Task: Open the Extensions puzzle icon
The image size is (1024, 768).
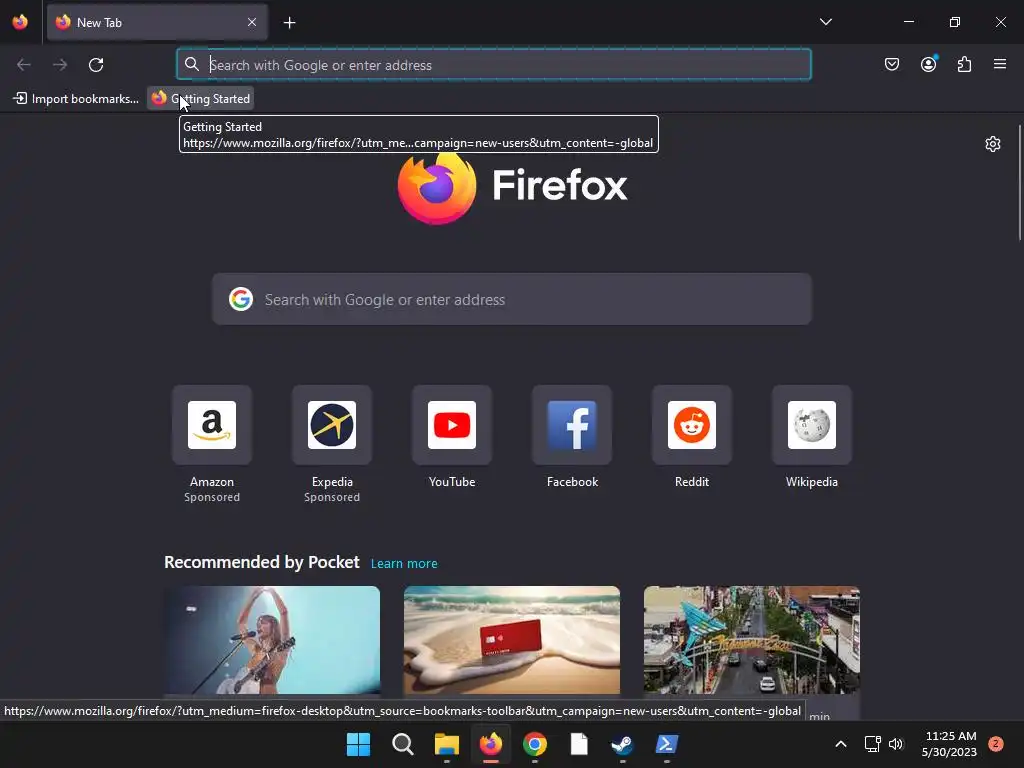Action: (x=964, y=64)
